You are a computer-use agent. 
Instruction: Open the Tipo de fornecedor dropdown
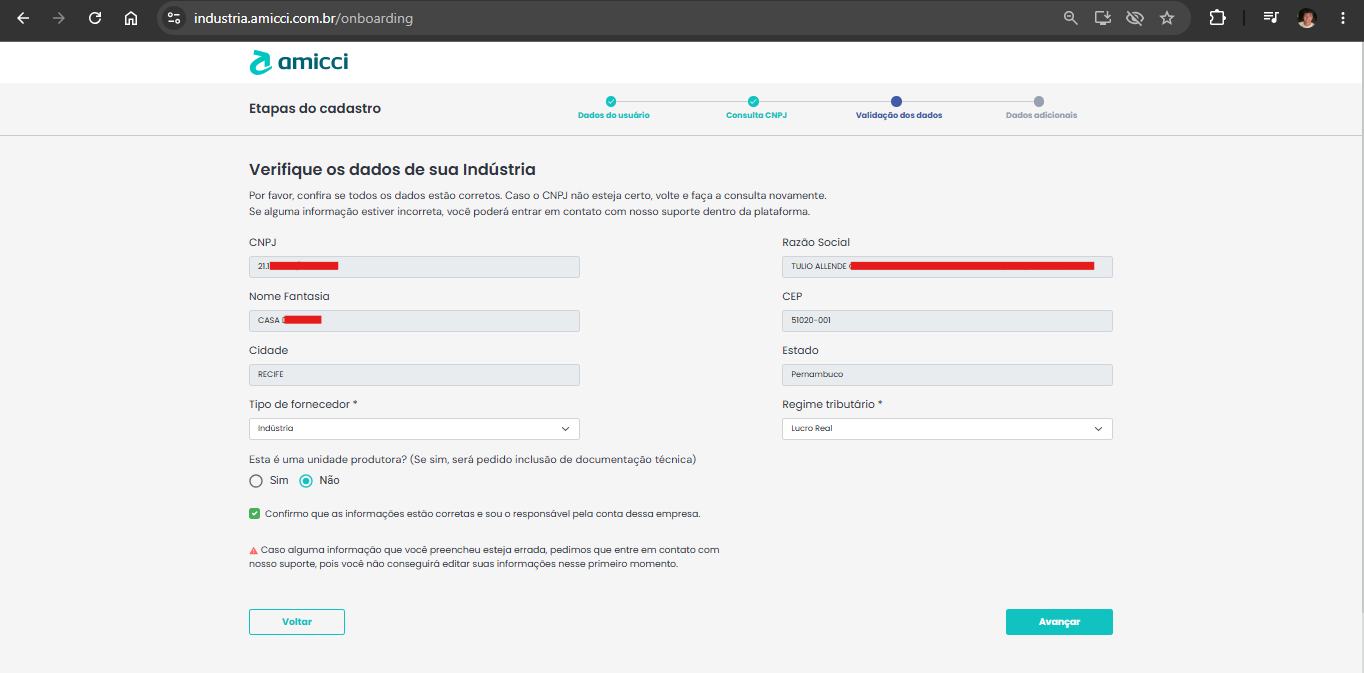414,429
